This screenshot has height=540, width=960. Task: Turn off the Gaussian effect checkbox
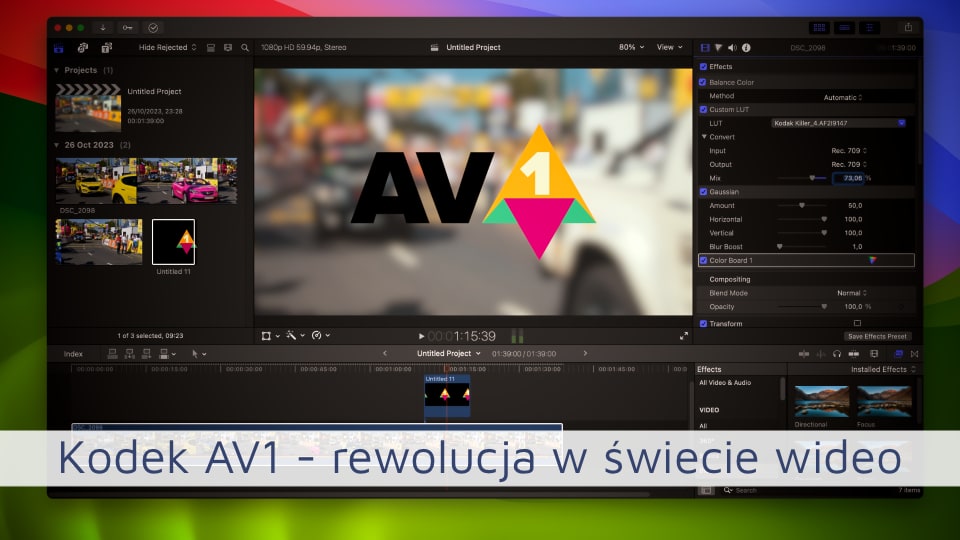pos(703,191)
